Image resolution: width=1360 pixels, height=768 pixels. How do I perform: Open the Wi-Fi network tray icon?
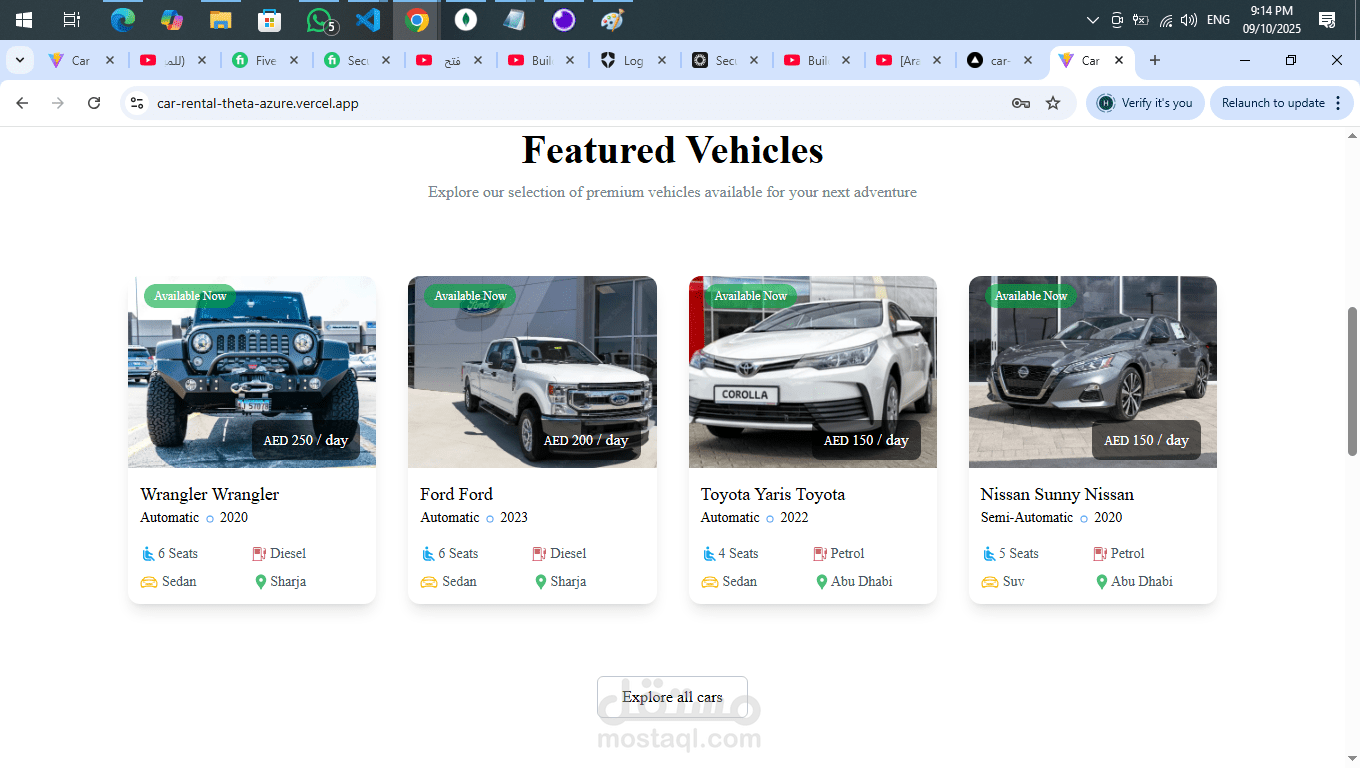(1165, 20)
